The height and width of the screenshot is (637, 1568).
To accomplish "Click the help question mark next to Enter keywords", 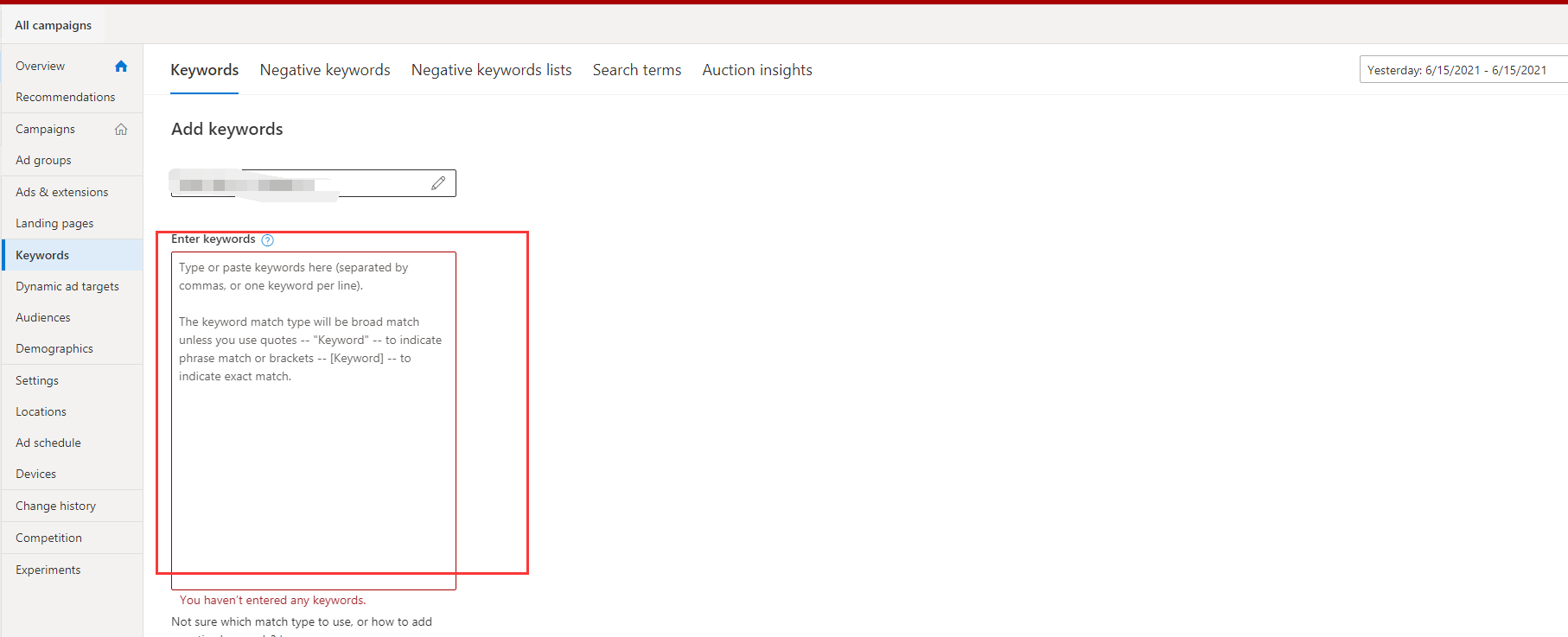I will [268, 240].
